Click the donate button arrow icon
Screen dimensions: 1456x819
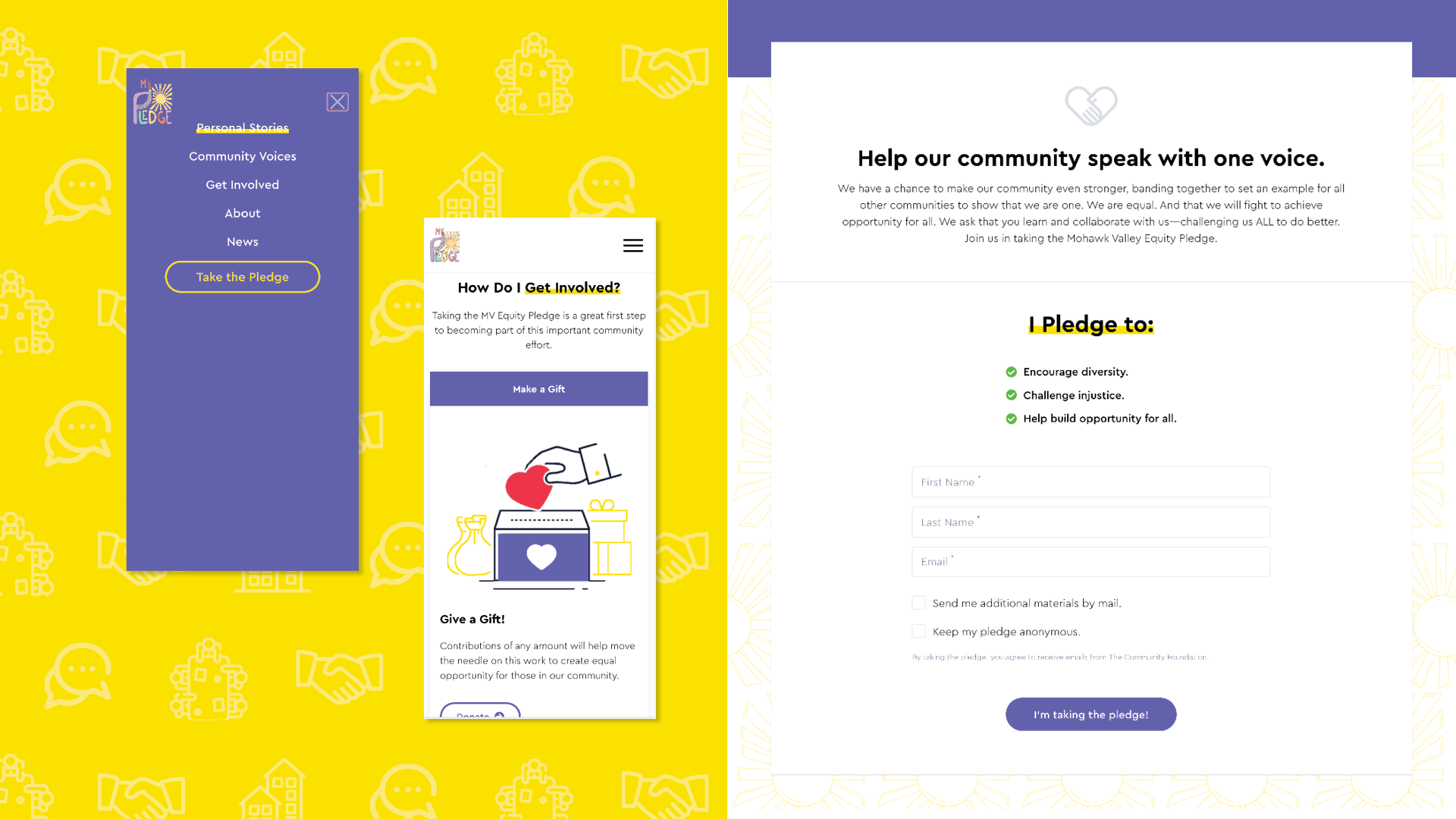tap(502, 714)
